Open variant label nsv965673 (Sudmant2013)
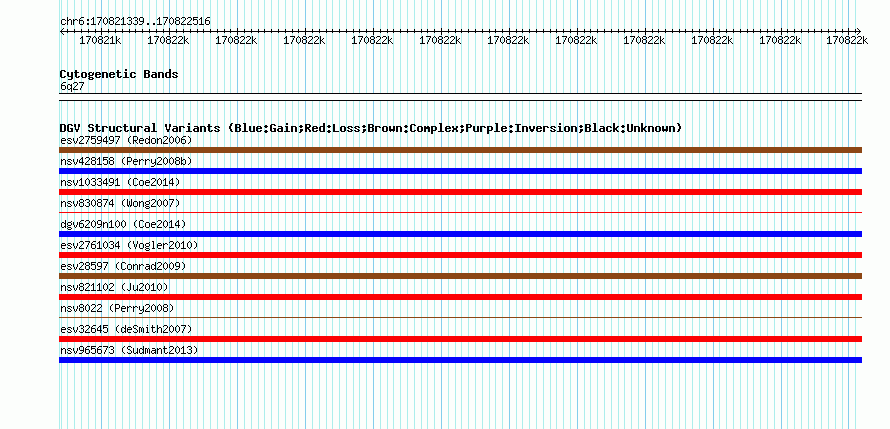The width and height of the screenshot is (890, 429). 129,350
